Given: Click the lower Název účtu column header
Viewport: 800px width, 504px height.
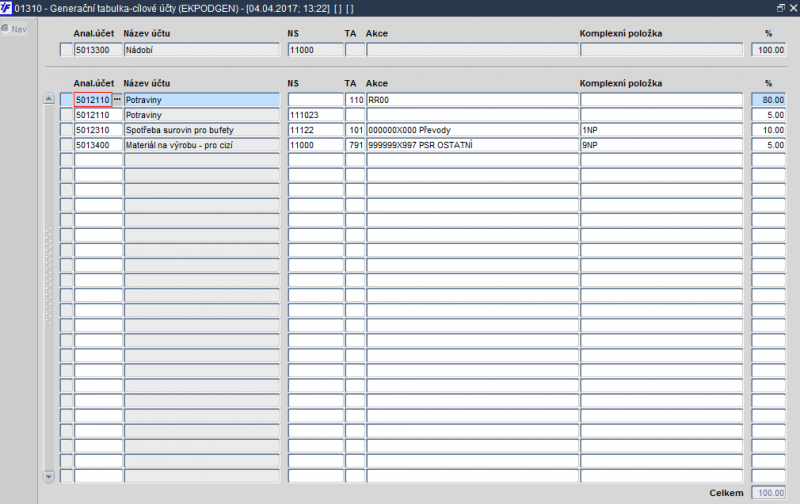Looking at the screenshot, I should tap(147, 83).
